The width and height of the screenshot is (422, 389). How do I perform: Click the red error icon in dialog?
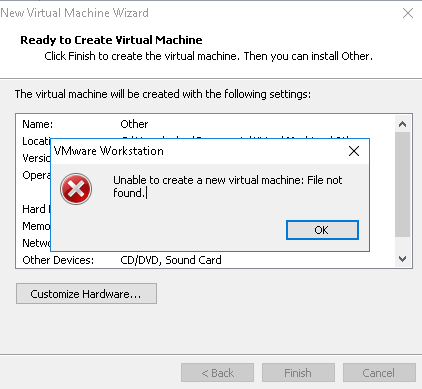click(76, 189)
